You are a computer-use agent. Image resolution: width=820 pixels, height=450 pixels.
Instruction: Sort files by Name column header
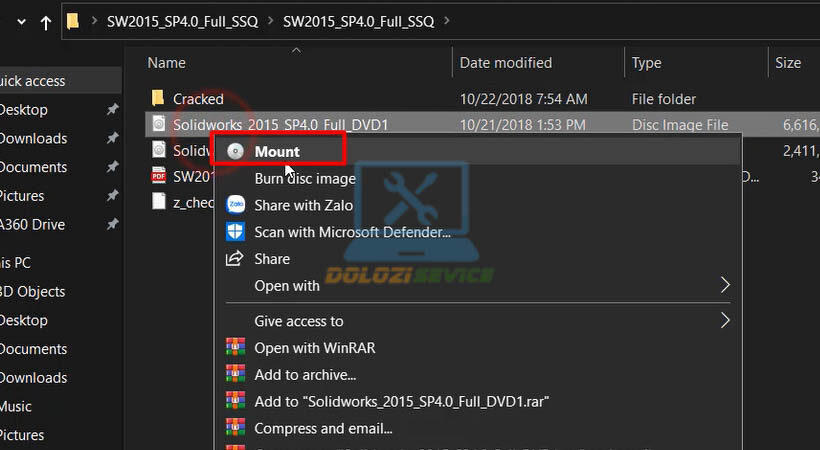pyautogui.click(x=167, y=63)
